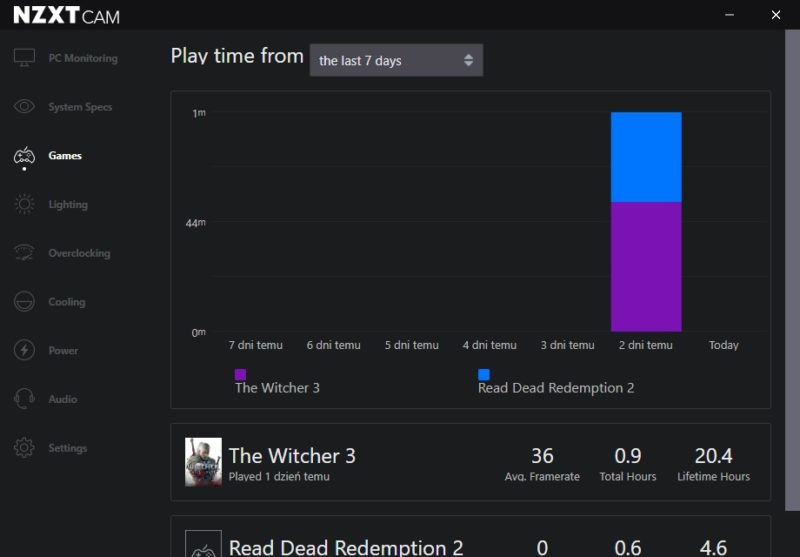
Task: Click the Read Dead Redemption 2 game title
Action: point(346,546)
